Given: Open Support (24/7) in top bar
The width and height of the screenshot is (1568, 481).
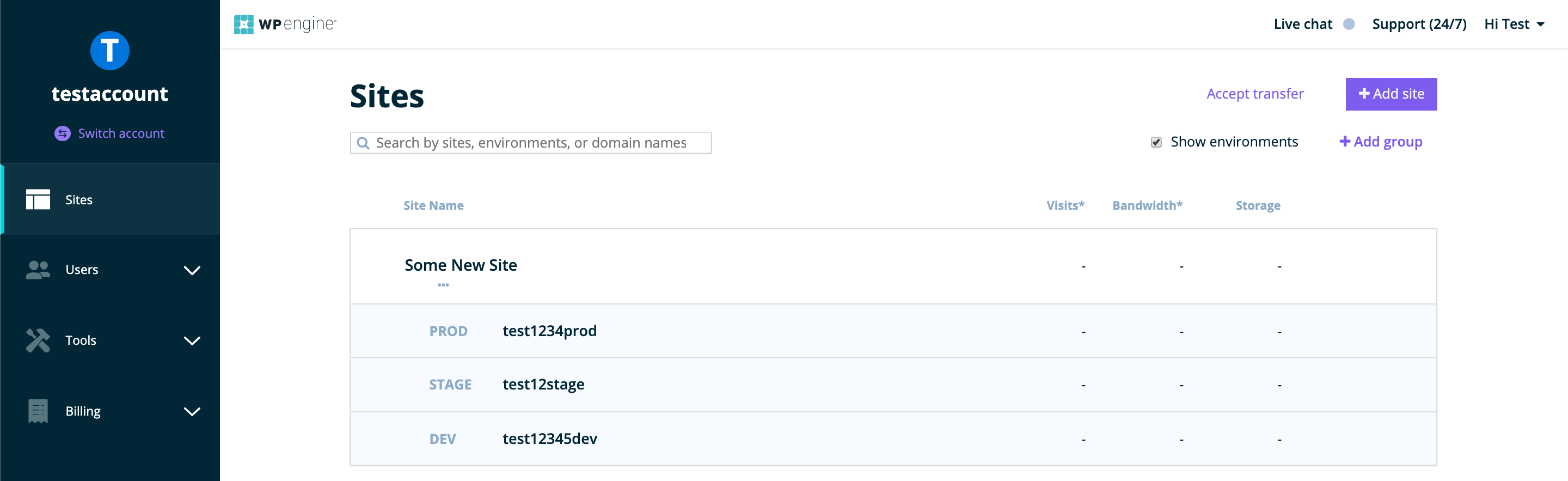Looking at the screenshot, I should click(x=1419, y=25).
